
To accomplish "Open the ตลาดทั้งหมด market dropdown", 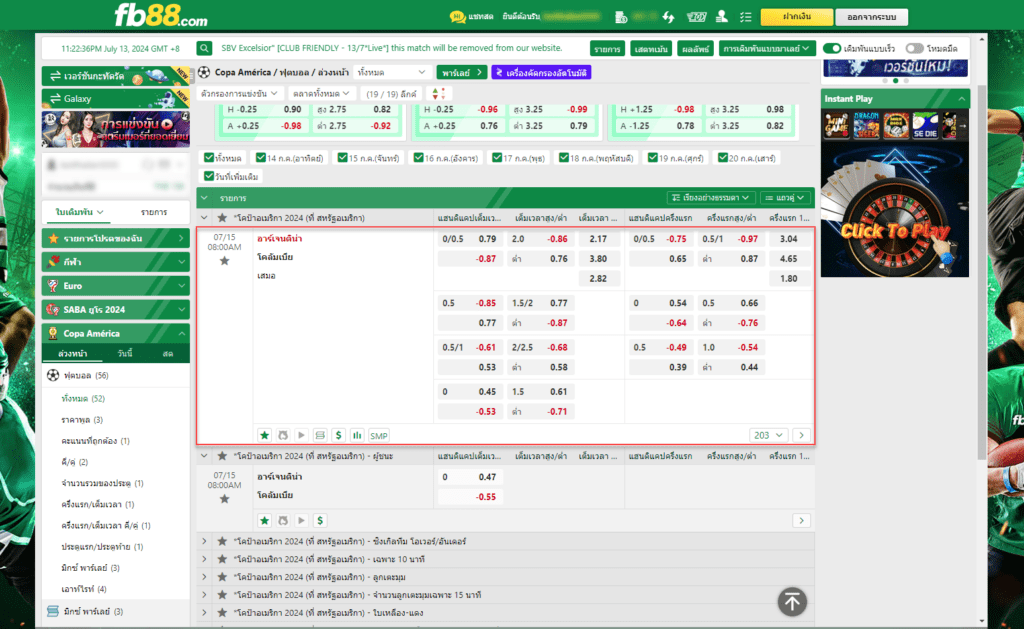I will point(321,94).
